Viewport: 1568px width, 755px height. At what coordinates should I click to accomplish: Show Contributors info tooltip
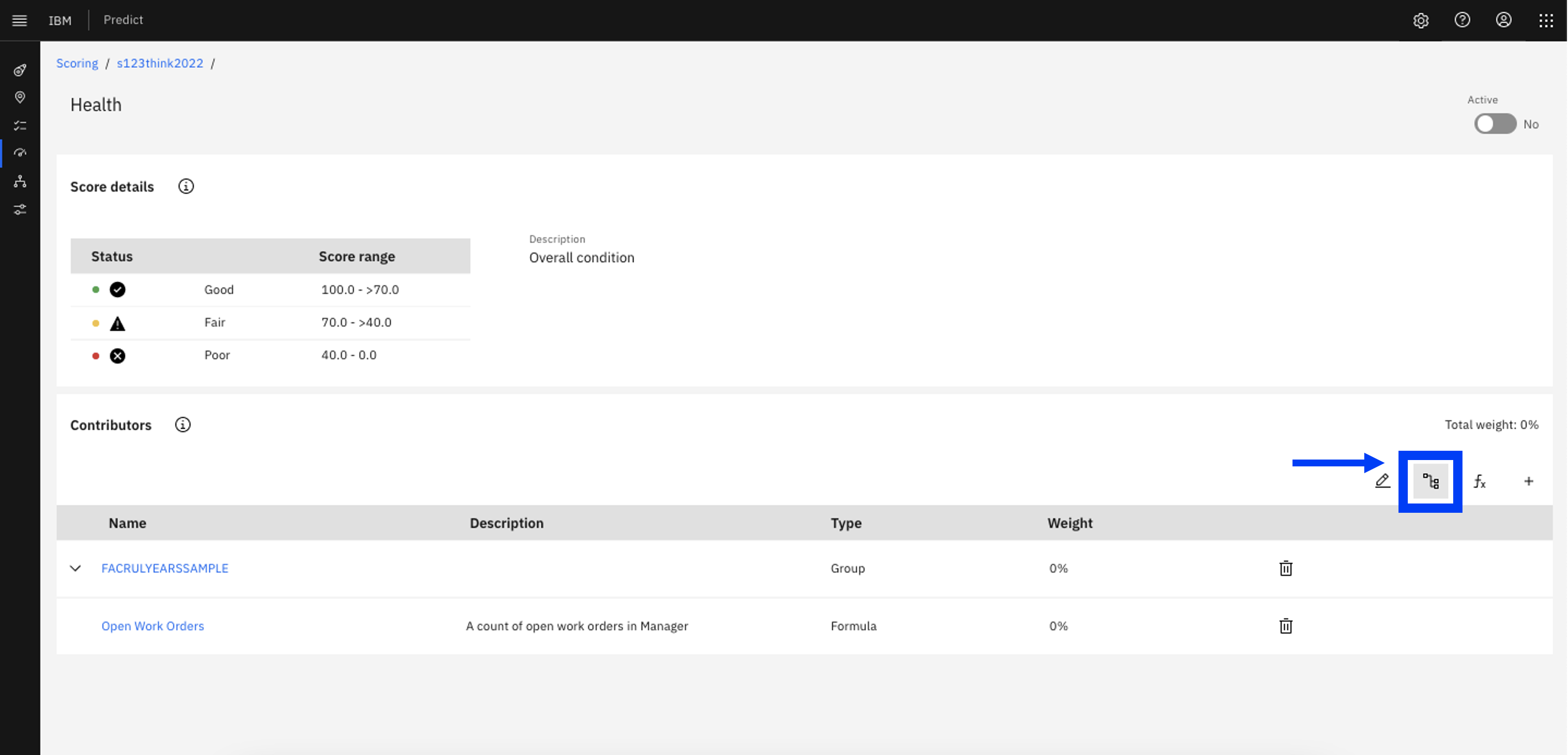[183, 425]
